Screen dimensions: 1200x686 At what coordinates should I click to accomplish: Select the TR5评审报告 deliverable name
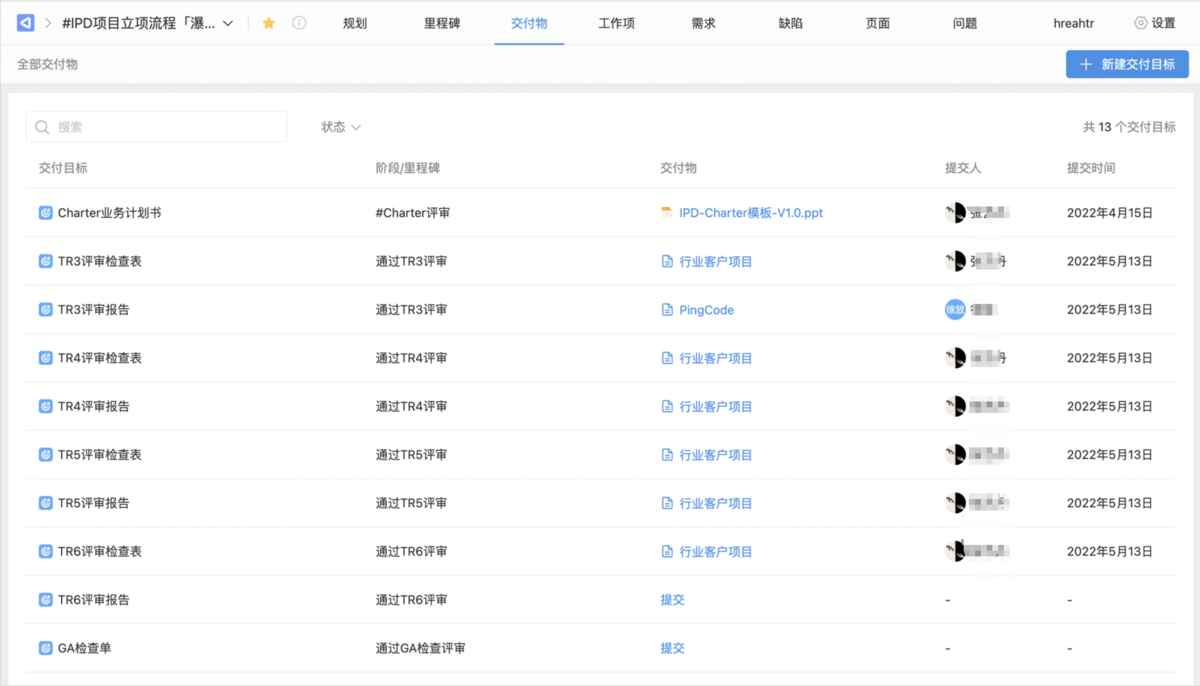[x=94, y=503]
